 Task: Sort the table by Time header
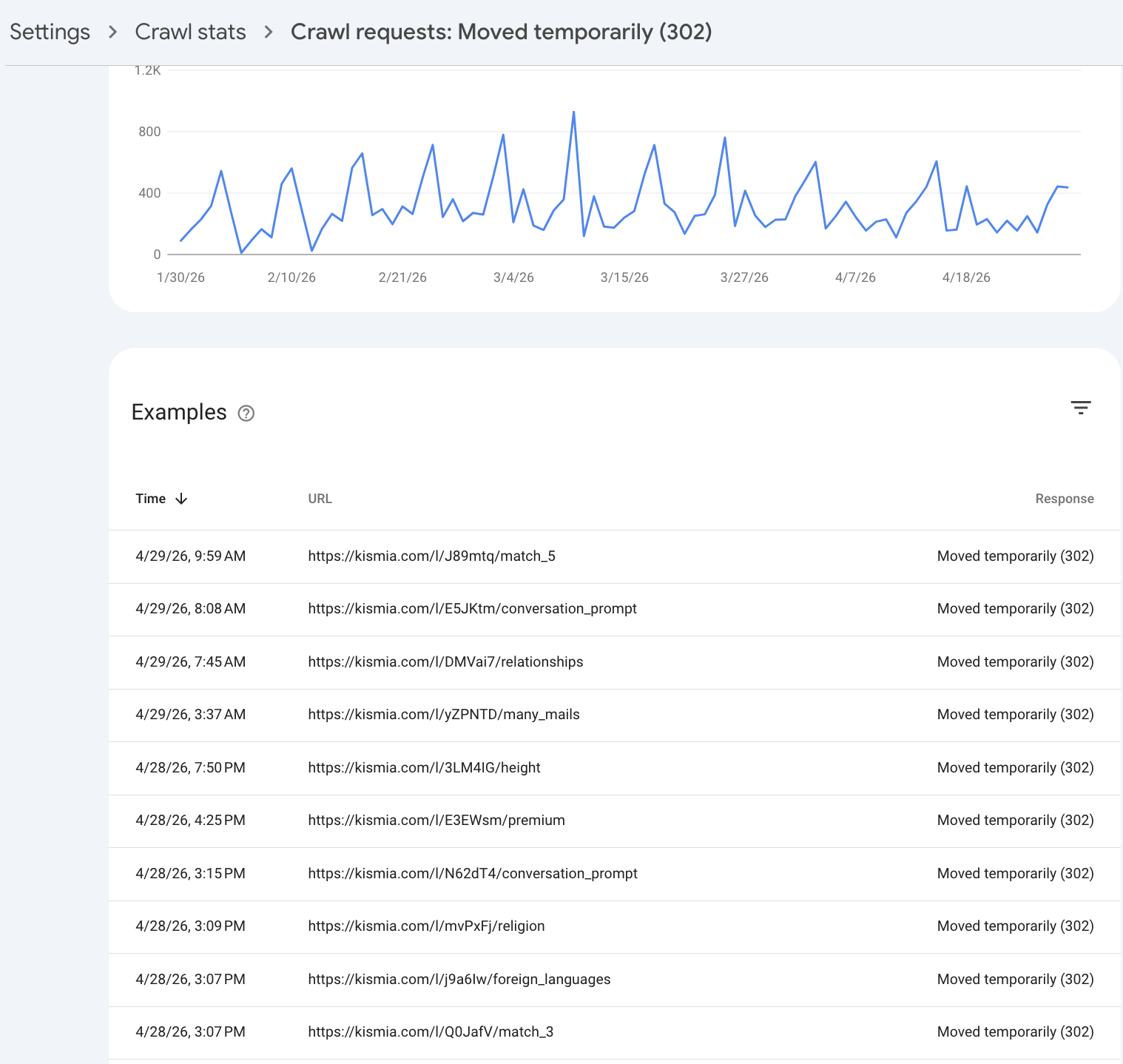pos(150,499)
